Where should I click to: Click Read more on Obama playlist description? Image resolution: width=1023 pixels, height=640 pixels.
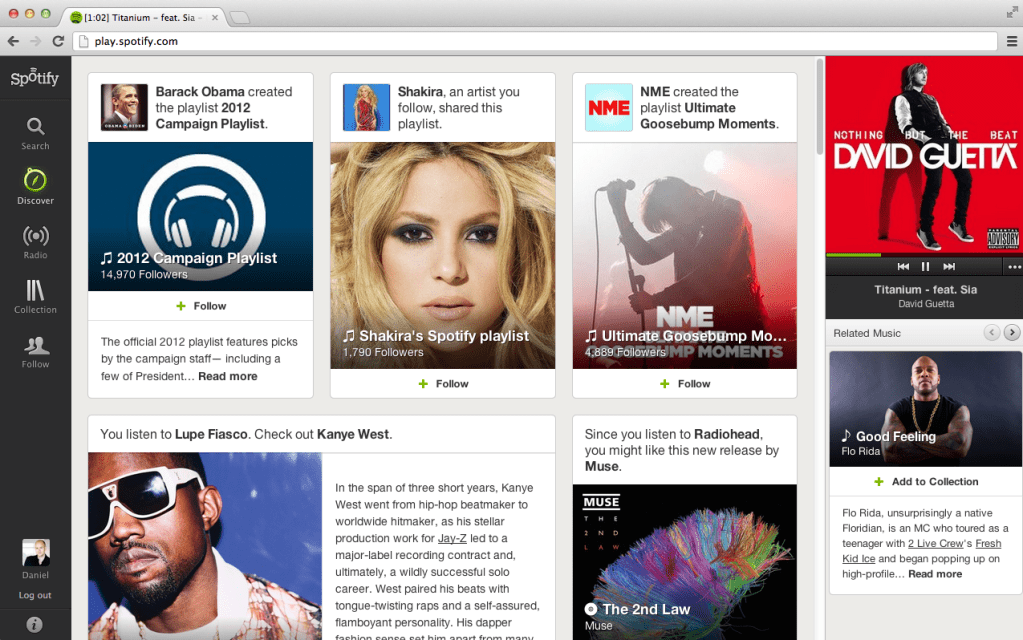click(x=228, y=376)
